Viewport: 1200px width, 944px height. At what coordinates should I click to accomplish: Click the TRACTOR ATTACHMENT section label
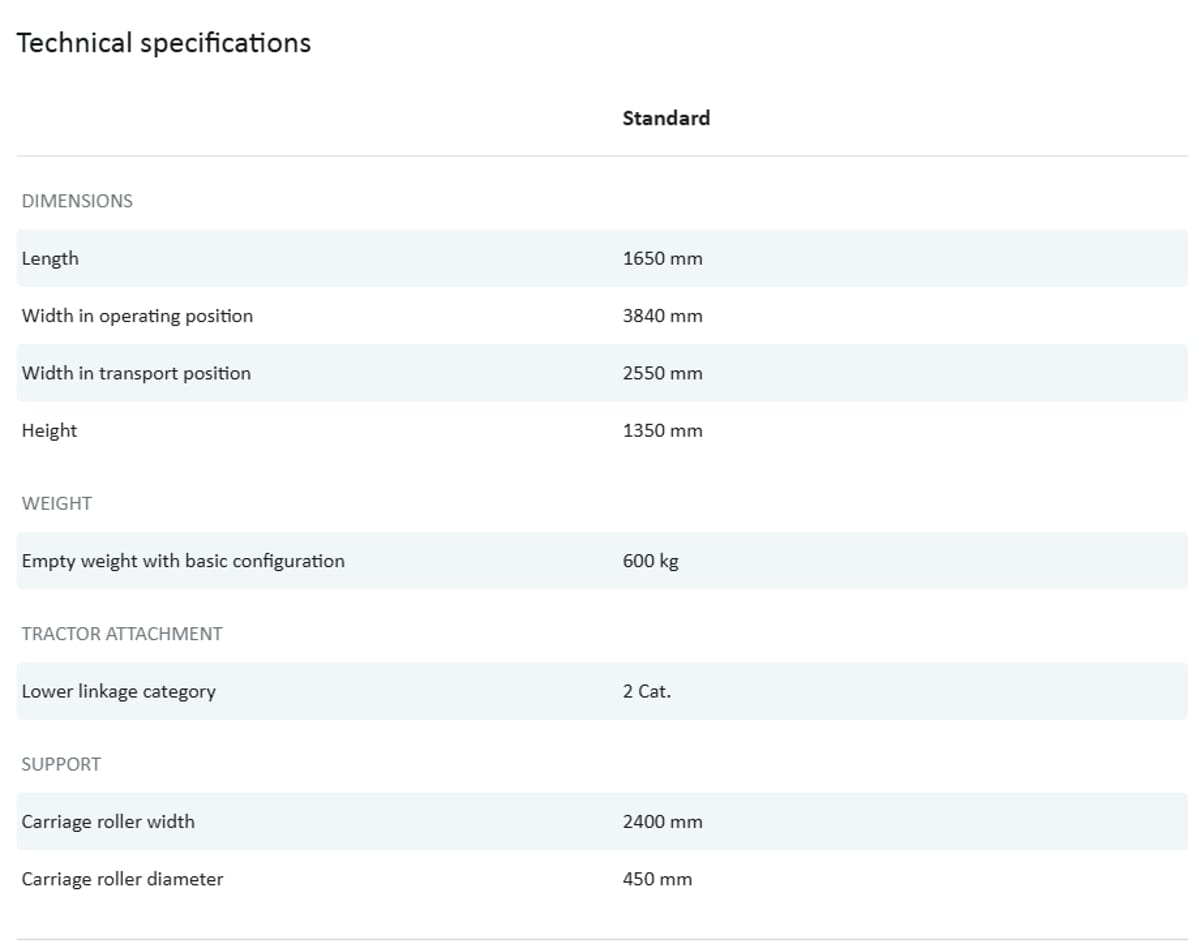pos(122,634)
